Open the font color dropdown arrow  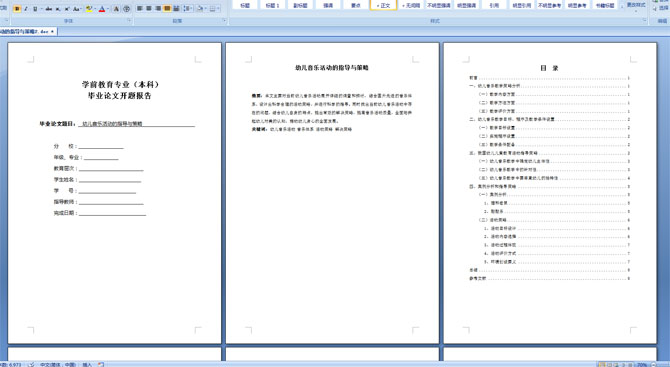(x=108, y=9)
